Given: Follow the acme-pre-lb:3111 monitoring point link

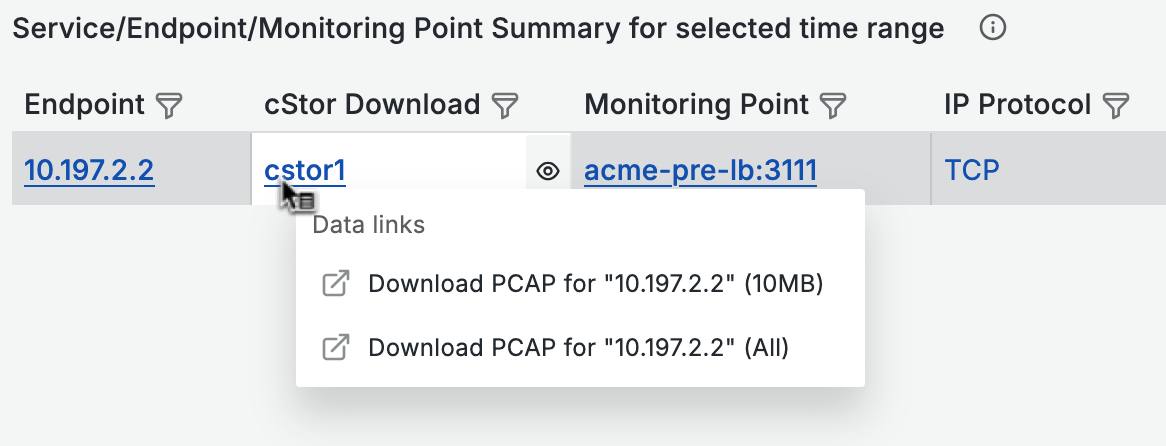Looking at the screenshot, I should coord(700,171).
